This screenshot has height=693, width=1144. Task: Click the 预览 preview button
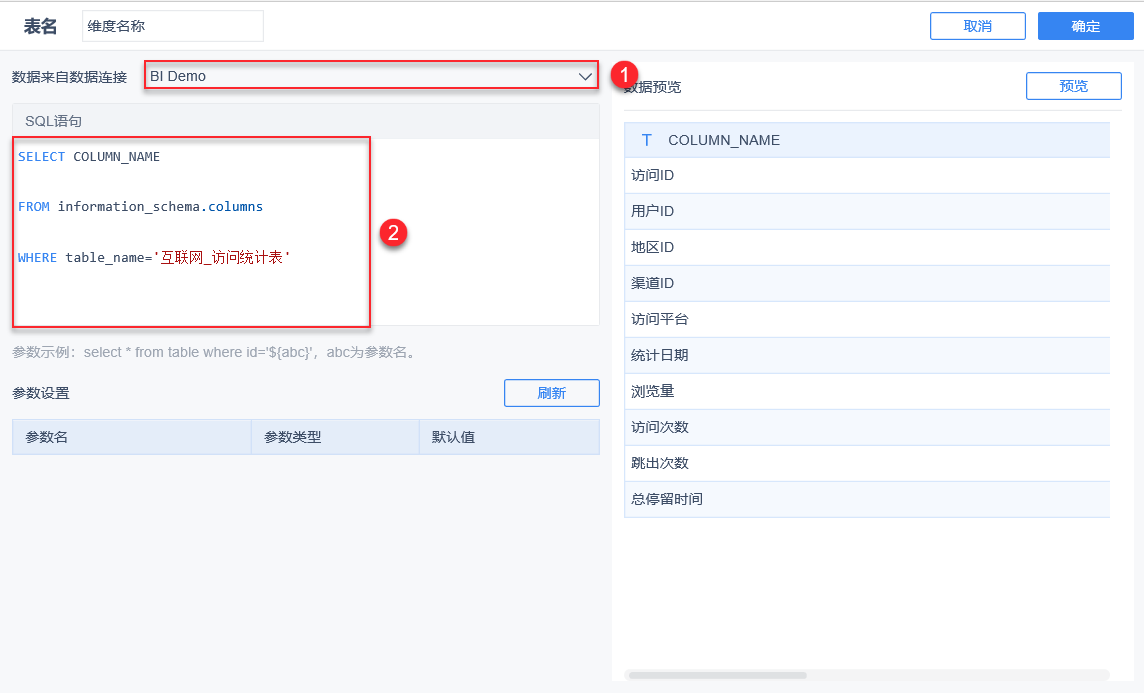1073,86
